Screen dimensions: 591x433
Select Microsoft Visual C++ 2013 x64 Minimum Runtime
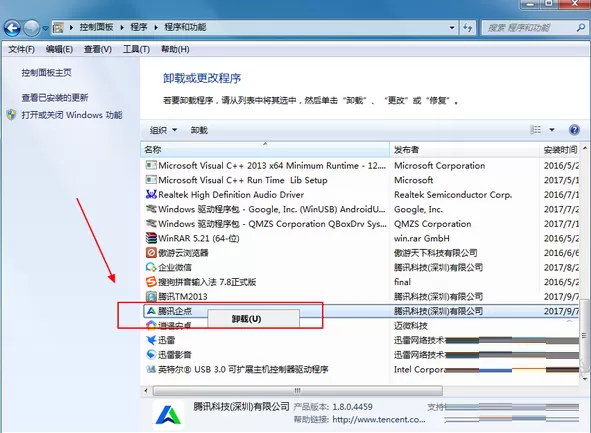(272, 165)
